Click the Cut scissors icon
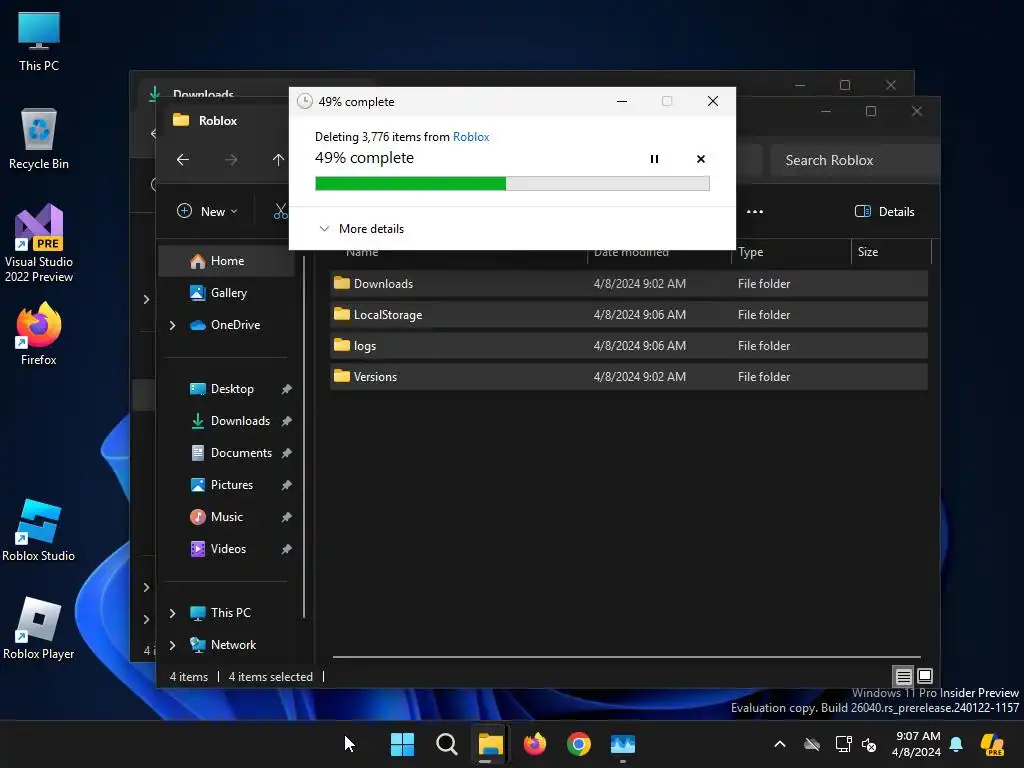Image resolution: width=1024 pixels, height=768 pixels. (281, 212)
